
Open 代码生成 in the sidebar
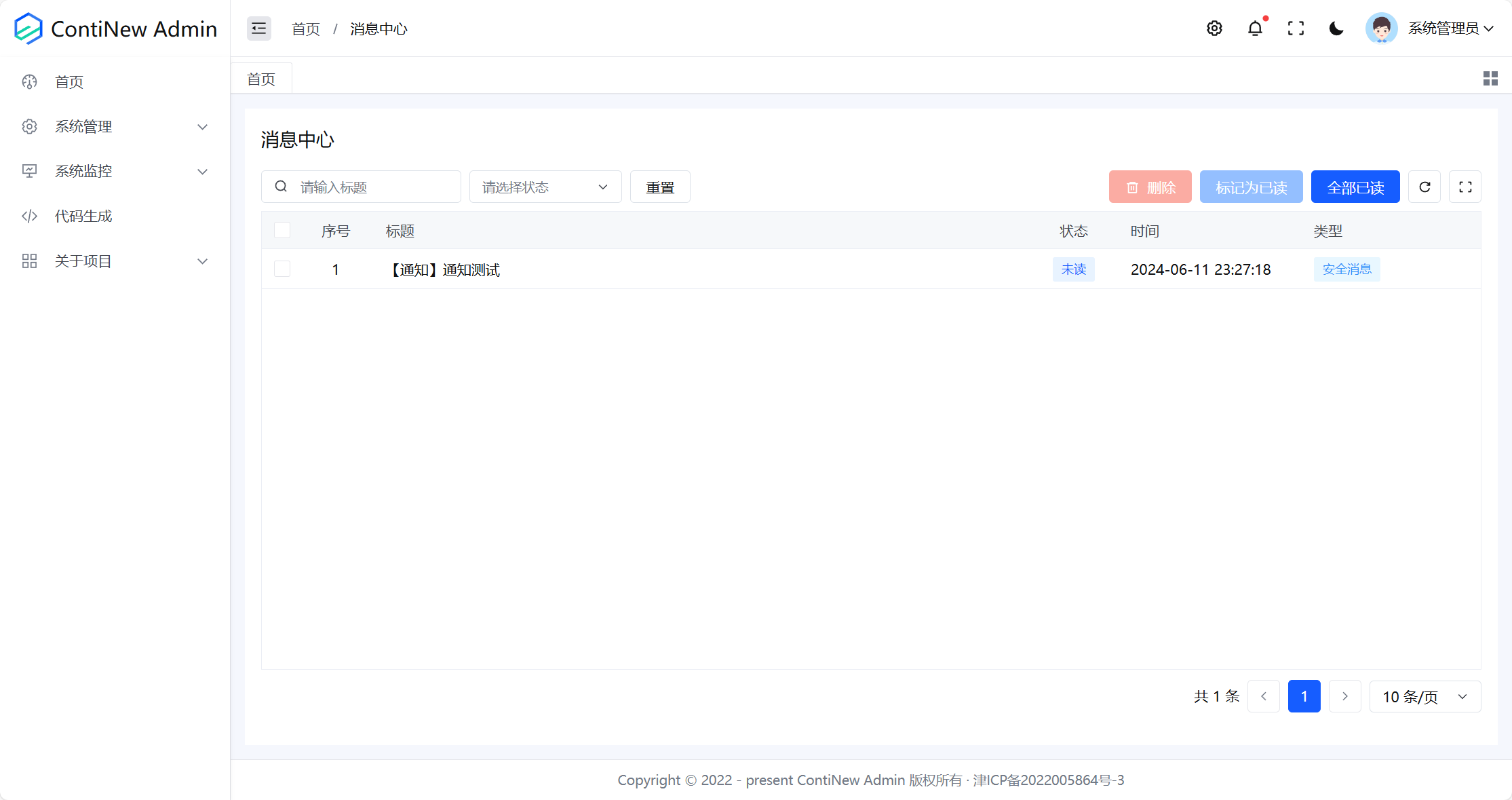pos(83,216)
